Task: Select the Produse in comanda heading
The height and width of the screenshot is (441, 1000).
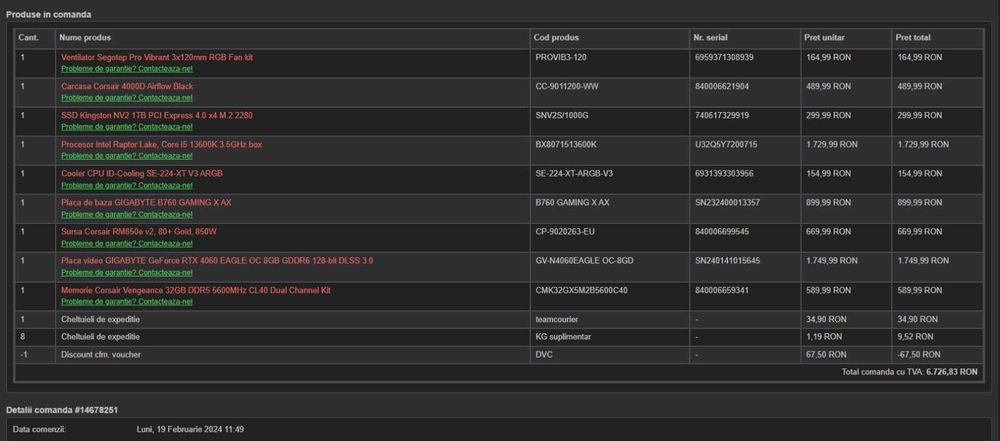Action: click(48, 14)
